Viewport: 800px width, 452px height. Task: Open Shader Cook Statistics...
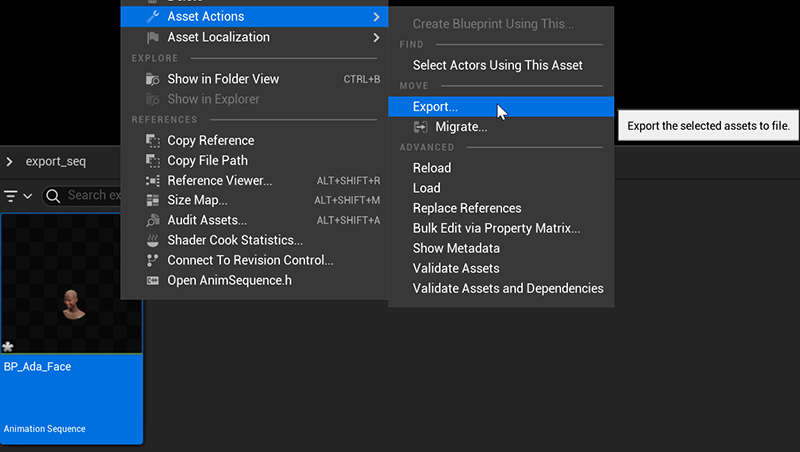[254, 240]
